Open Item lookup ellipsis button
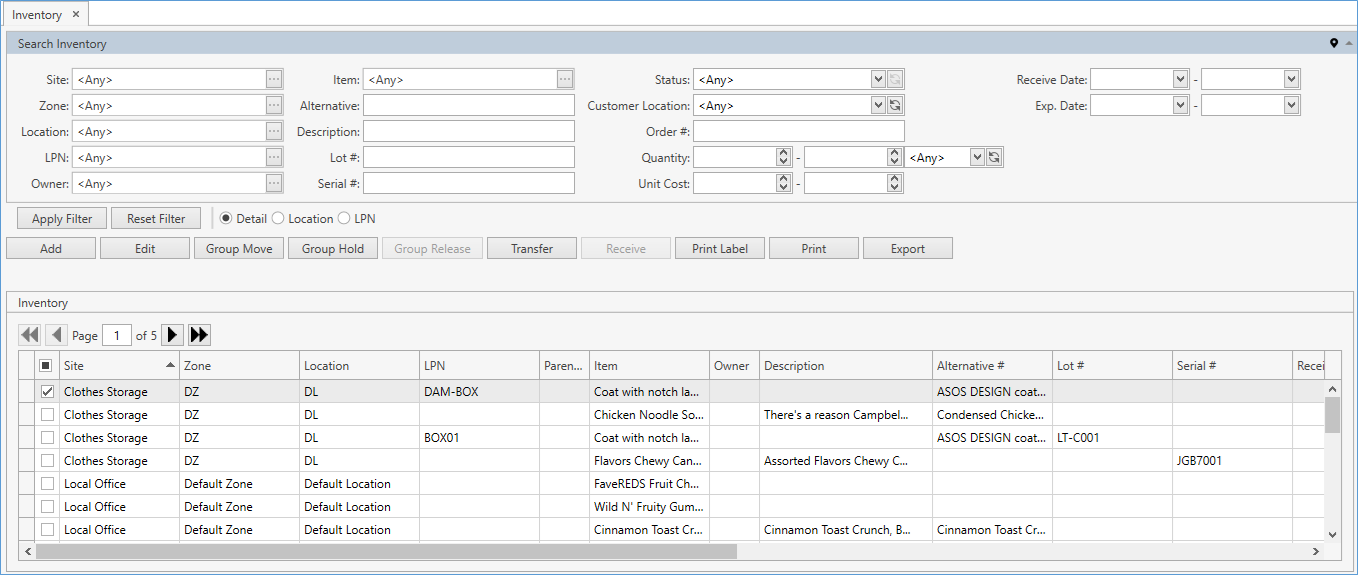This screenshot has height=575, width=1358. (565, 80)
